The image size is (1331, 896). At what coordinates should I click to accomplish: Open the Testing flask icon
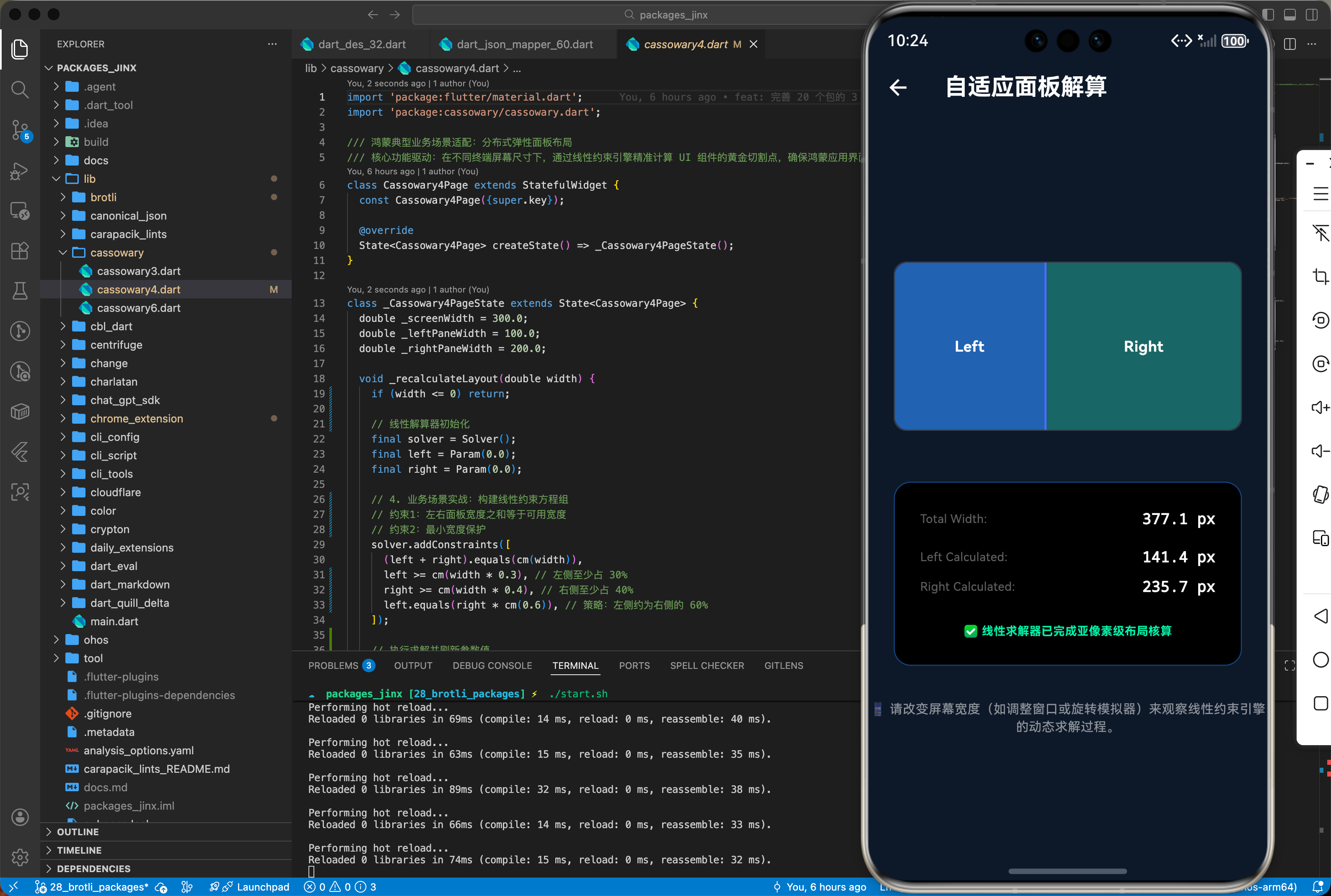[20, 291]
